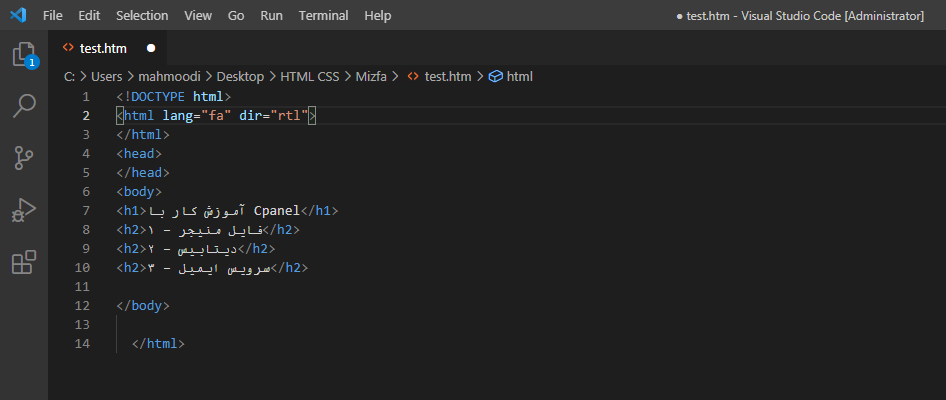Click the mahmoodi breadcrumb segment
Screen dimensions: 946x400
[169, 77]
